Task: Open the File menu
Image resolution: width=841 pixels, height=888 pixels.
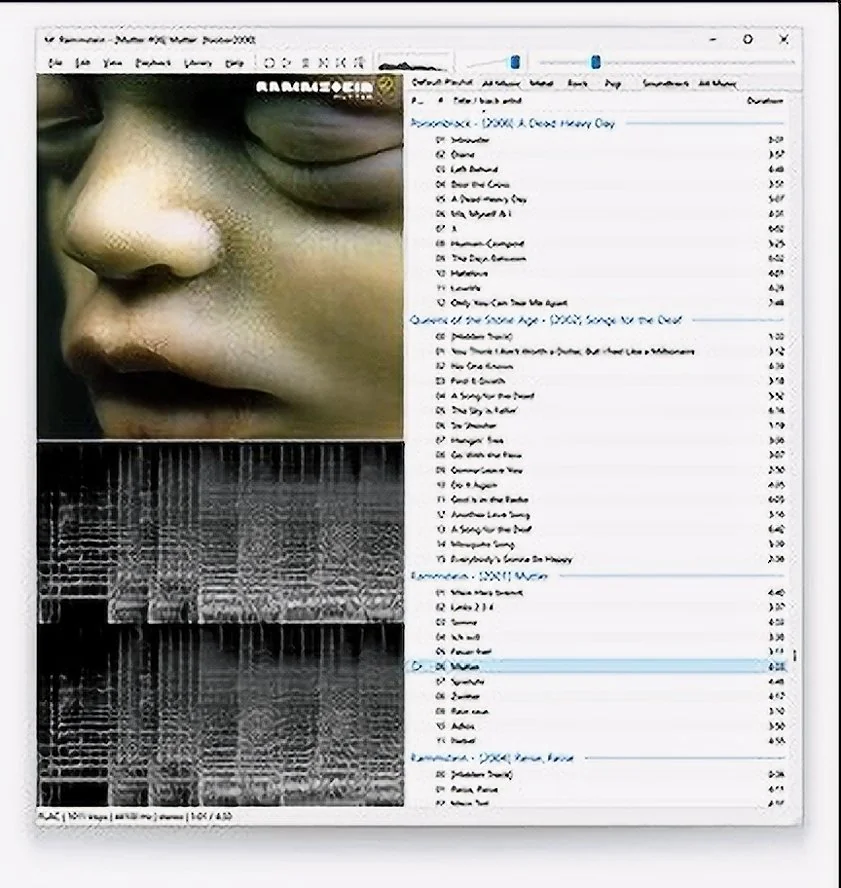Action: [56, 63]
